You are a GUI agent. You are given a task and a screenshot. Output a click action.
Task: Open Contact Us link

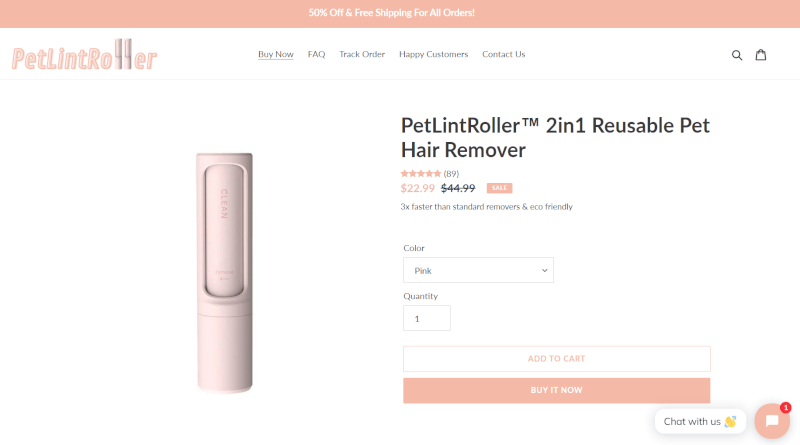(x=504, y=54)
